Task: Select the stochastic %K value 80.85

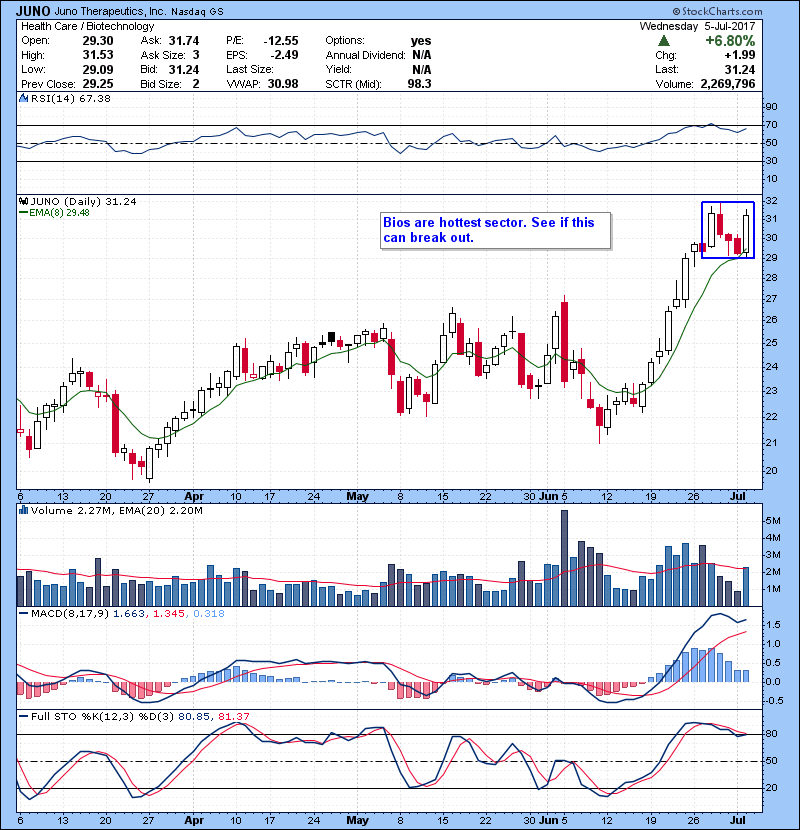Action: pos(194,716)
